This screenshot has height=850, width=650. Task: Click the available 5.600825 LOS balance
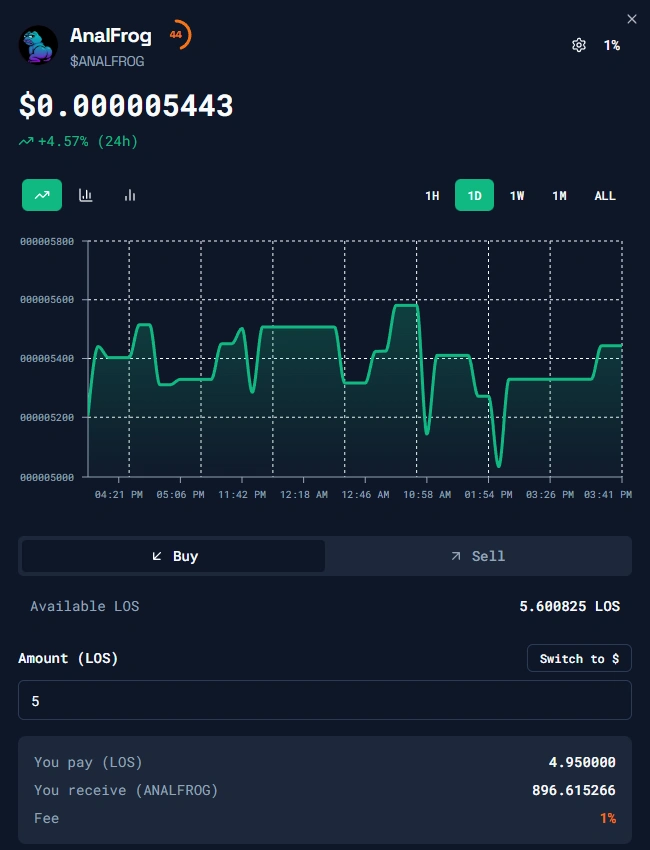tap(570, 606)
